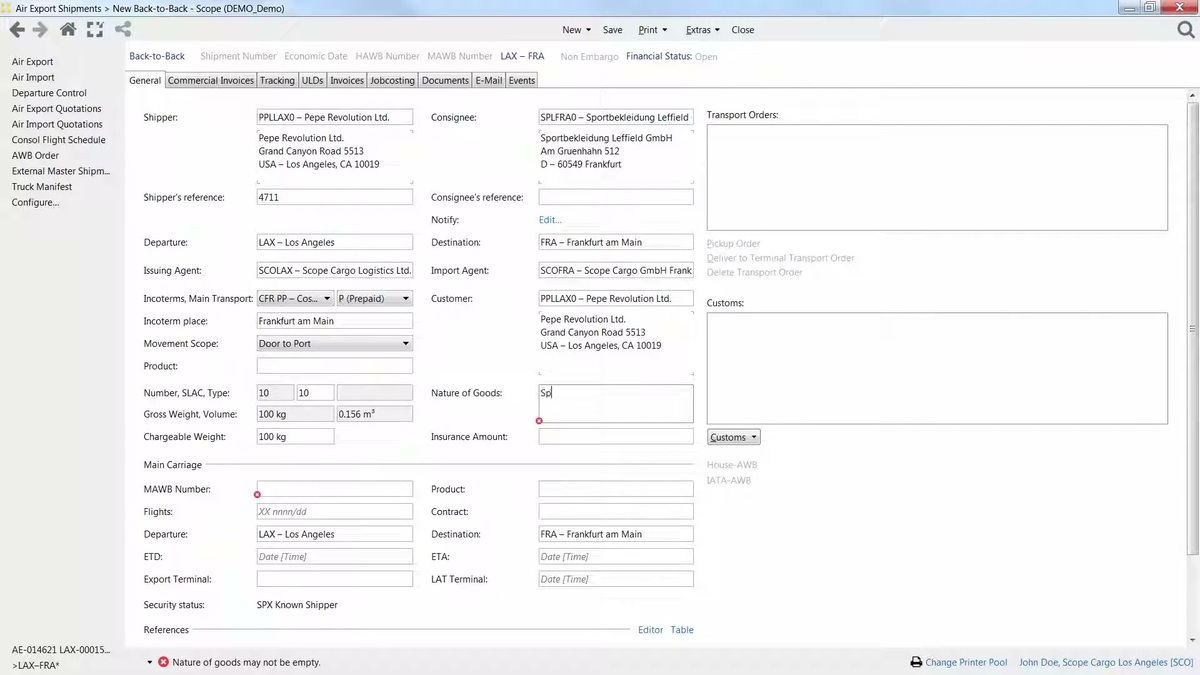Click the Notify Edit... link
The image size is (1200, 675).
pyautogui.click(x=550, y=220)
